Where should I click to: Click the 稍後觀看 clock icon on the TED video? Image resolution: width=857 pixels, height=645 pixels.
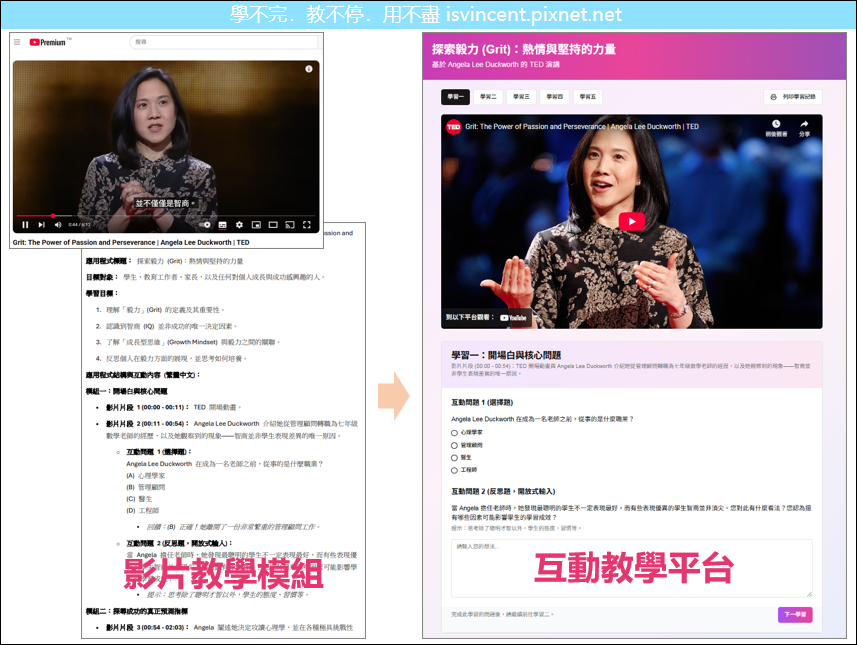point(776,124)
